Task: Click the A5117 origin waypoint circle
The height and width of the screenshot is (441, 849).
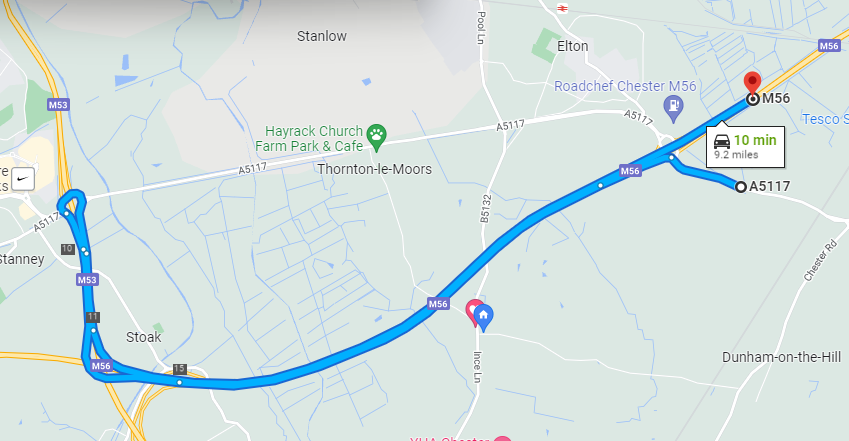Action: tap(740, 187)
